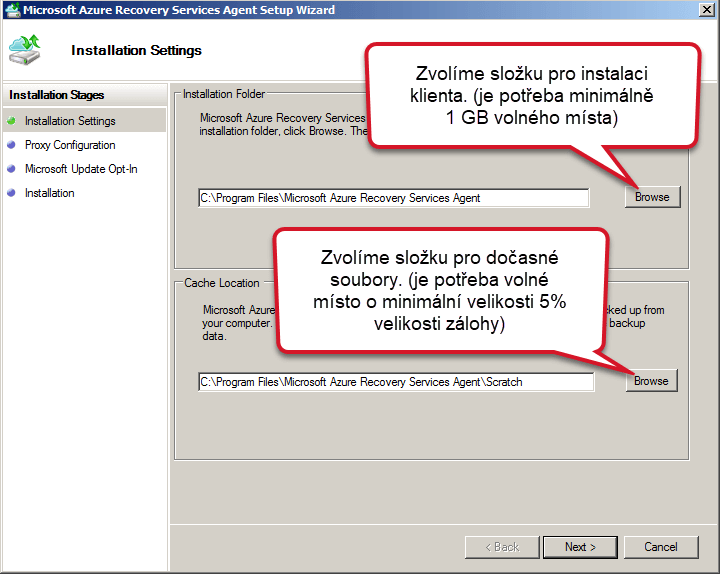Click the bullet beside Proxy Configuration
Image resolution: width=720 pixels, height=574 pixels.
pos(11,145)
